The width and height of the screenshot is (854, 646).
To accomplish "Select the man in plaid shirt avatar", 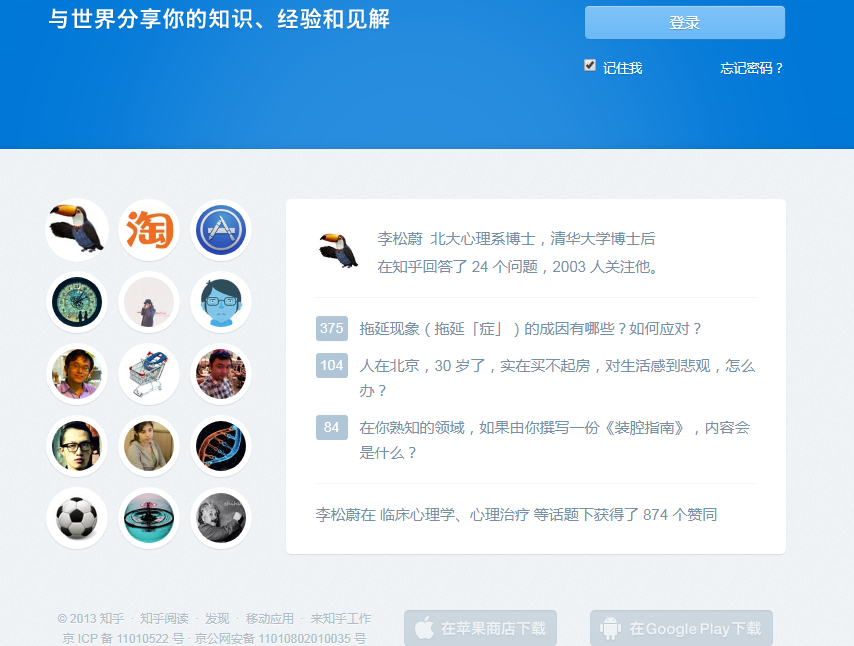I will click(x=221, y=374).
